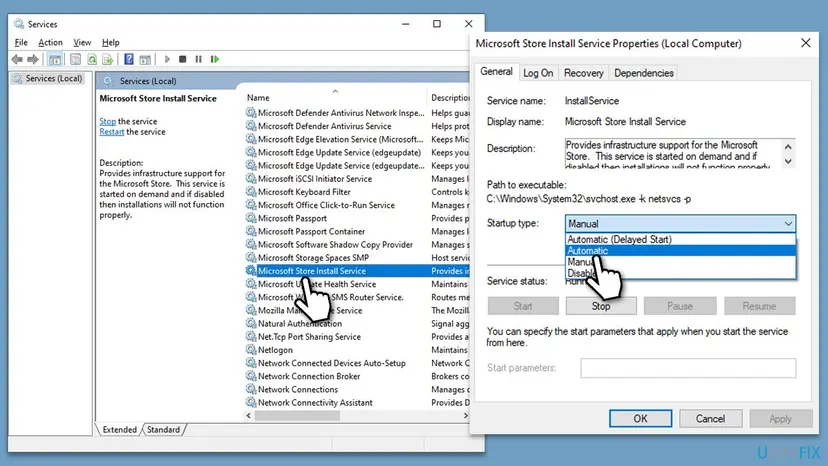Click the Refresh toolbar icon
828x466 pixels.
pos(92,59)
